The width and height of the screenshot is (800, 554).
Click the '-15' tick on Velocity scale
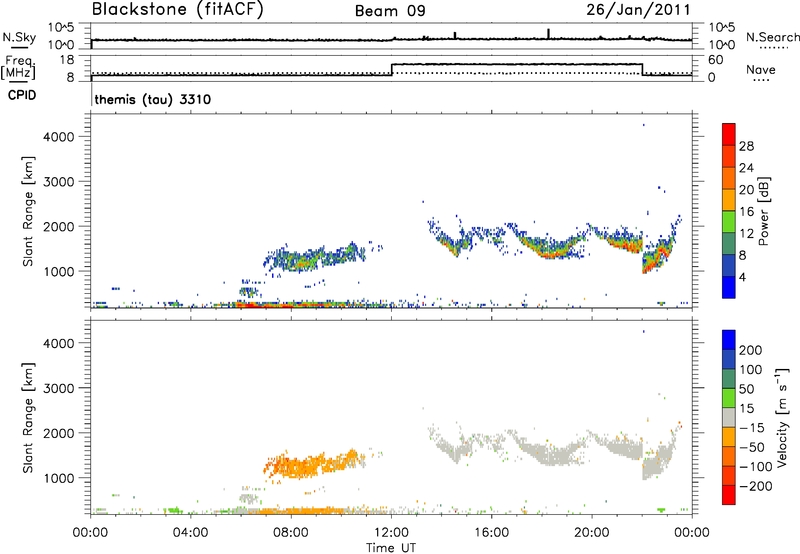coord(752,428)
